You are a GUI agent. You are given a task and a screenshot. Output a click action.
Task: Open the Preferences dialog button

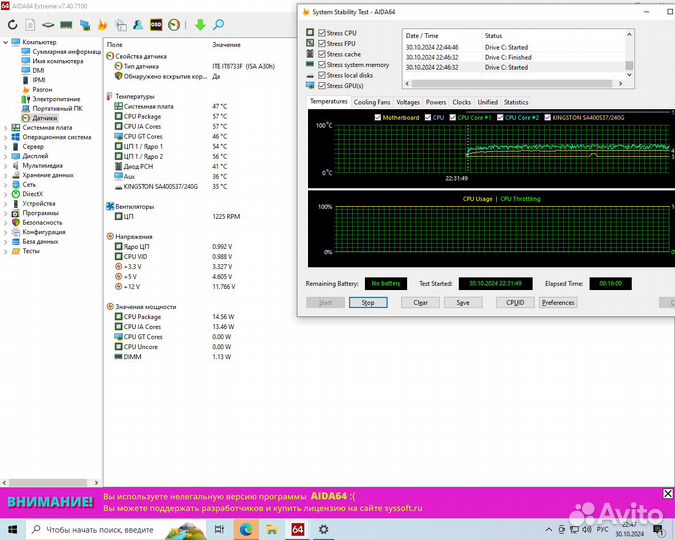click(558, 302)
